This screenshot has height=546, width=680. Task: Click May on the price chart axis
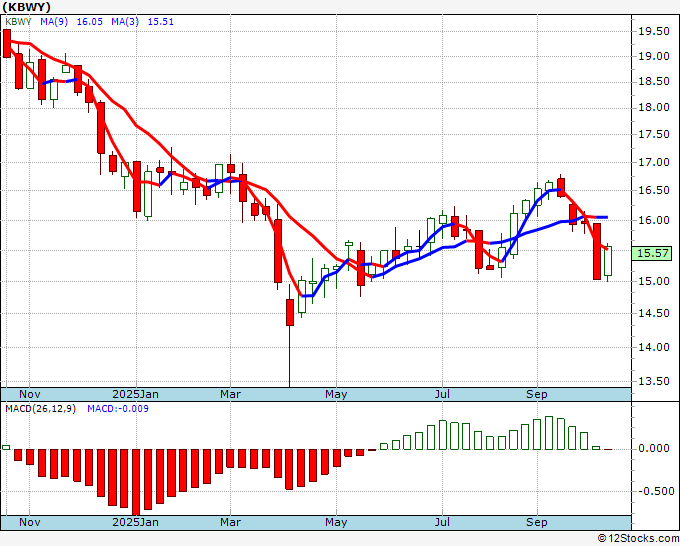[x=336, y=394]
